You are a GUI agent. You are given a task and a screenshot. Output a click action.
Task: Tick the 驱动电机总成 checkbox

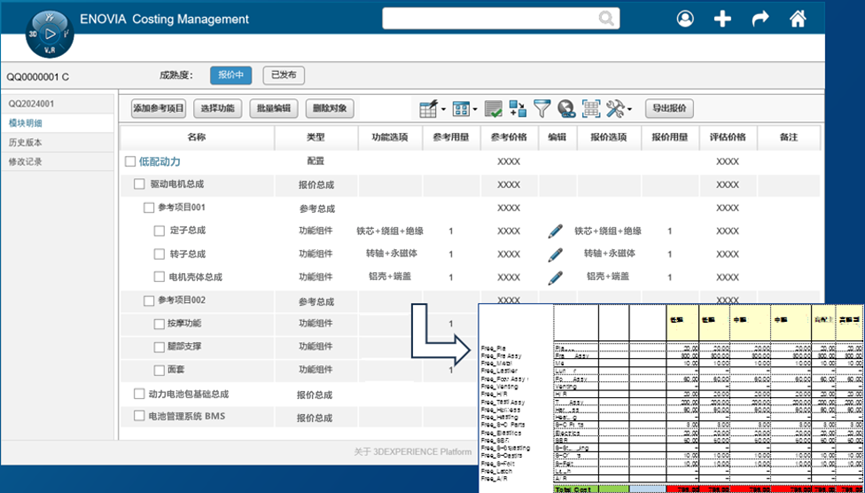(140, 184)
